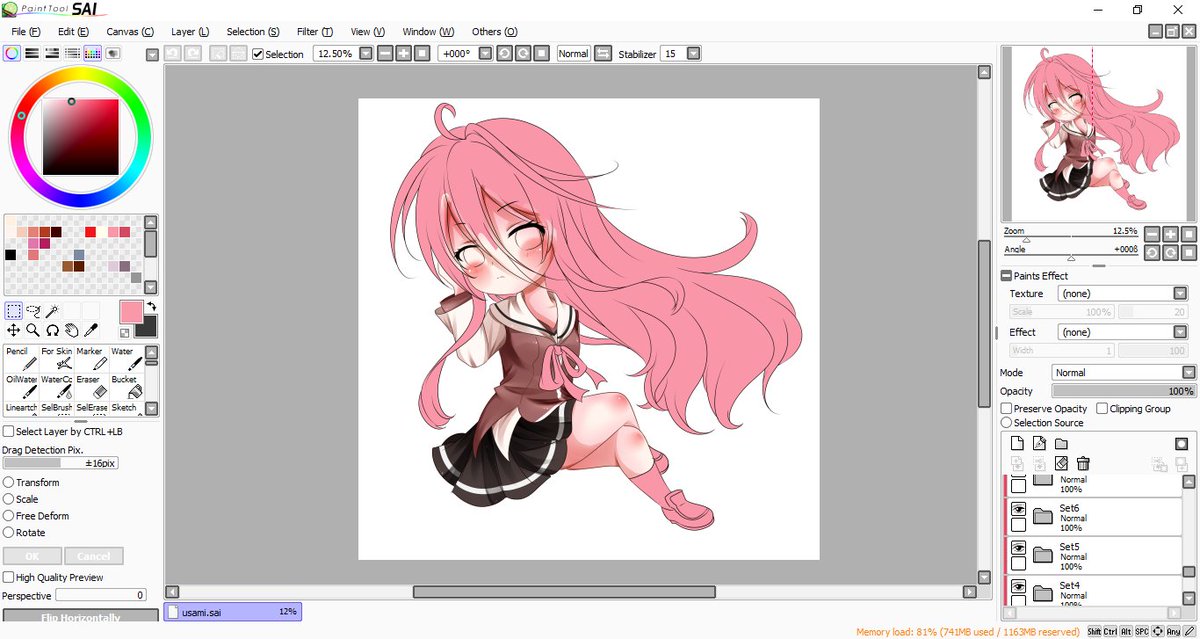1200x639 pixels.
Task: Choose the Scale radio option
Action: click(x=9, y=499)
